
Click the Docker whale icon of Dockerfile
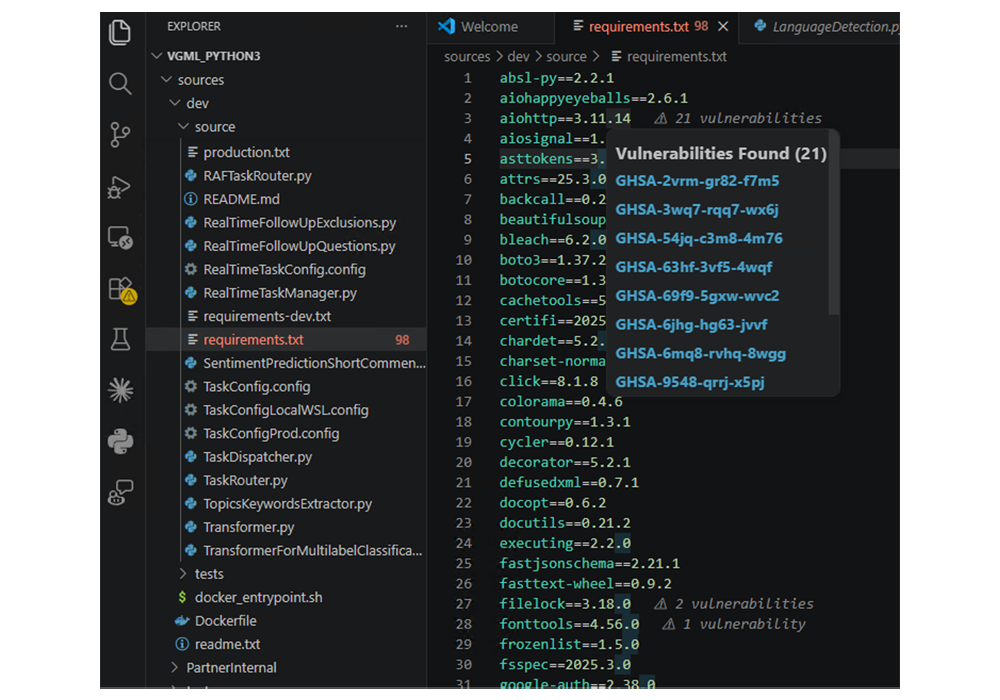click(x=182, y=620)
